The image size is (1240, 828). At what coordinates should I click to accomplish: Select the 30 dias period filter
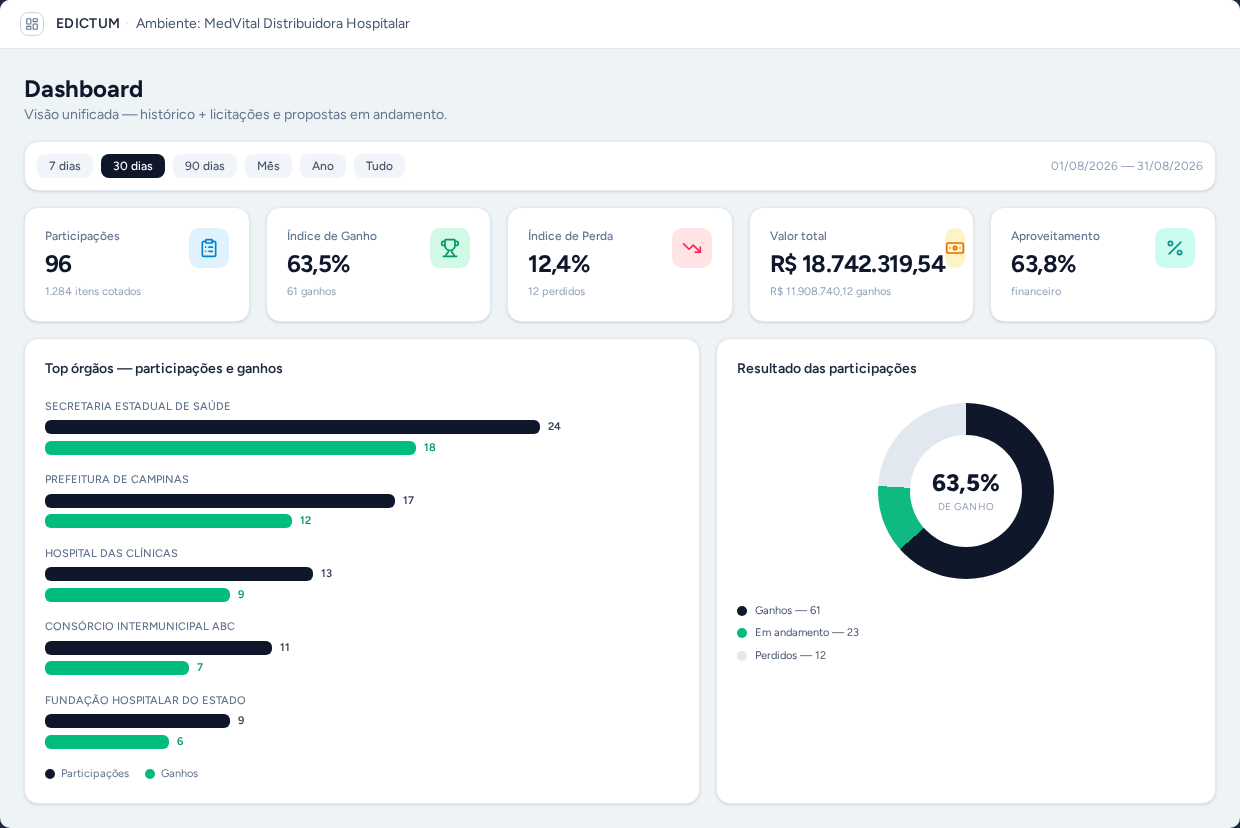tap(133, 166)
